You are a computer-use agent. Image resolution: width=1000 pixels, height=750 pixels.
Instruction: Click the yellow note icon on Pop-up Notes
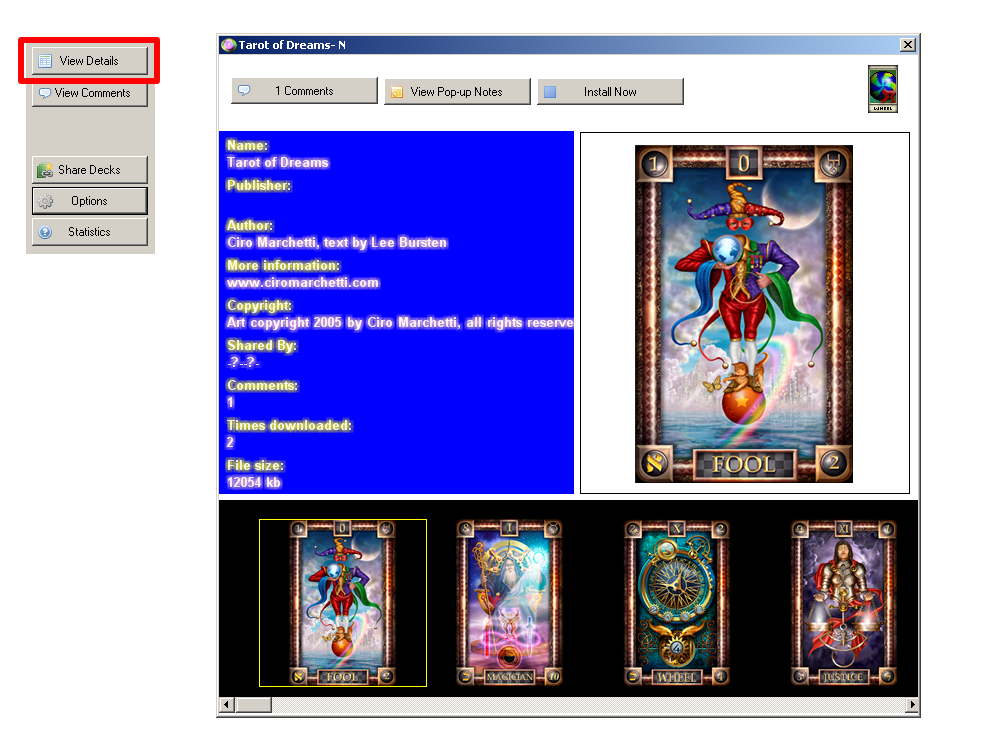(397, 92)
